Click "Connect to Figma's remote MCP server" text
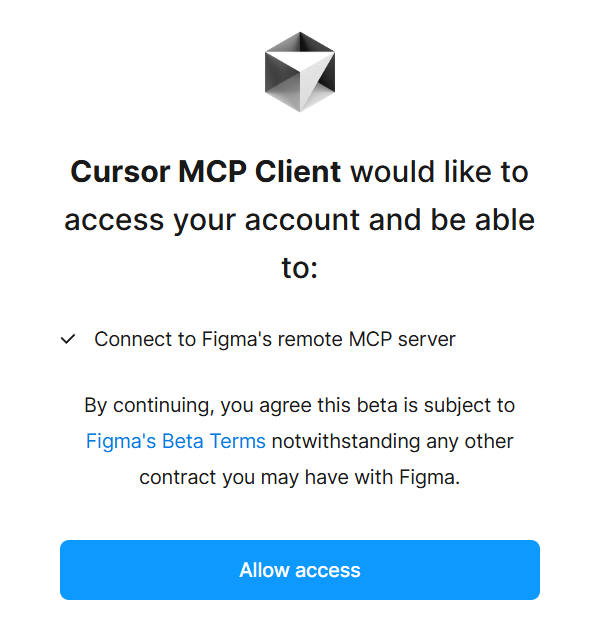The width and height of the screenshot is (601, 636). click(x=274, y=339)
